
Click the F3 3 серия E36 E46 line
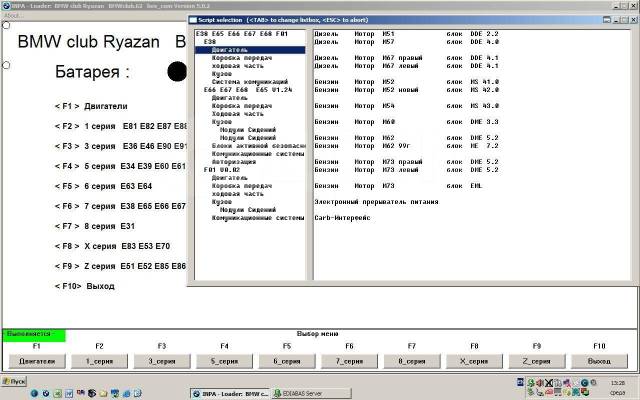(x=120, y=146)
